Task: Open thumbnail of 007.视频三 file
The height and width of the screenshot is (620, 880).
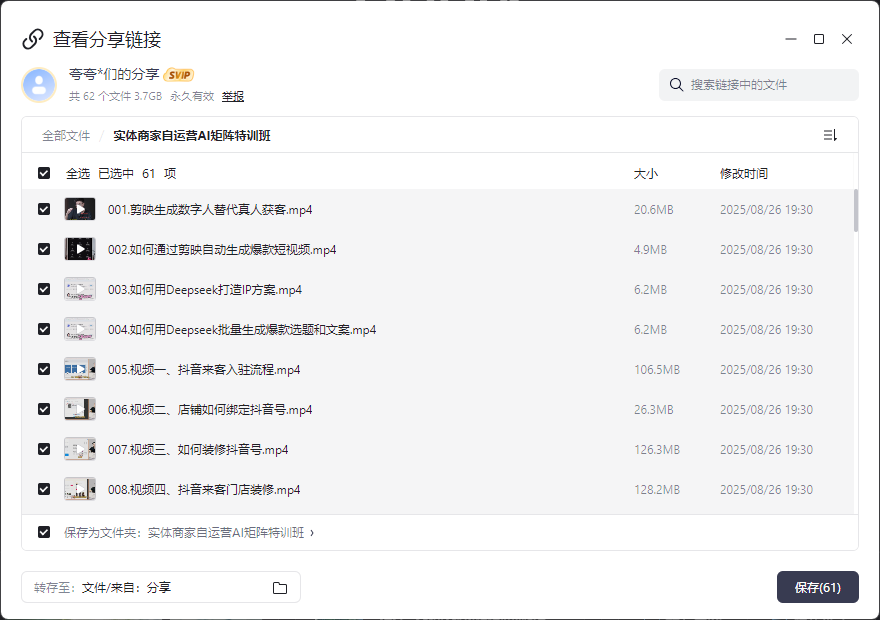Action: point(80,449)
